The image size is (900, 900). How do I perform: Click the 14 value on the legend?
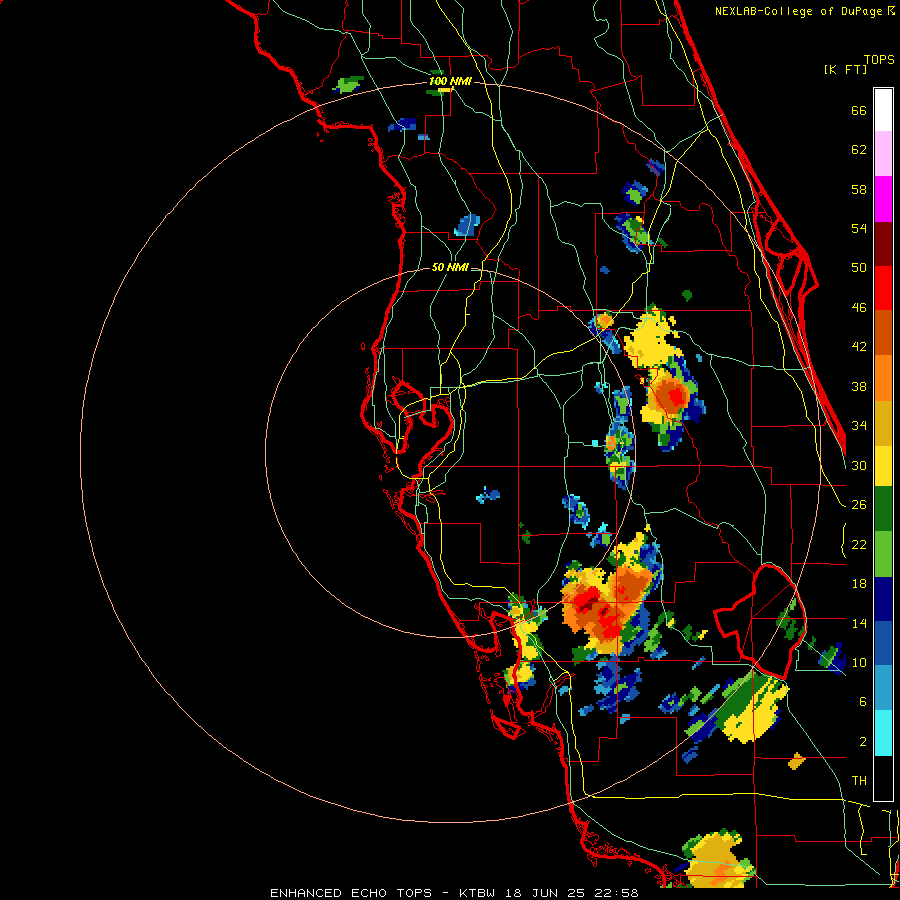[859, 623]
